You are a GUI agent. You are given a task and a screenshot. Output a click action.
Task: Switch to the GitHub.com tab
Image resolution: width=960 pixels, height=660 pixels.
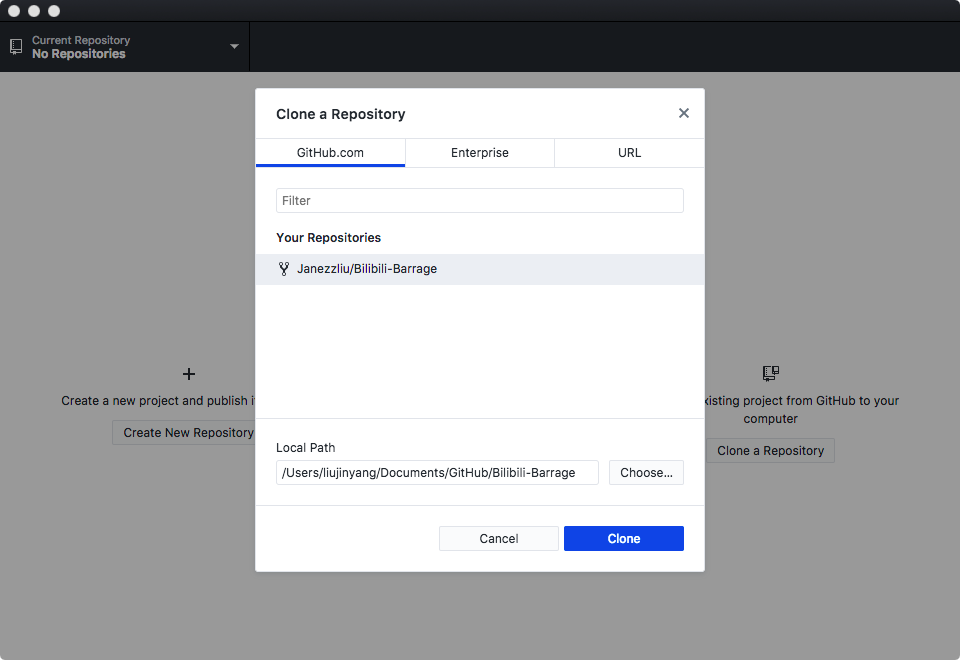pyautogui.click(x=330, y=152)
